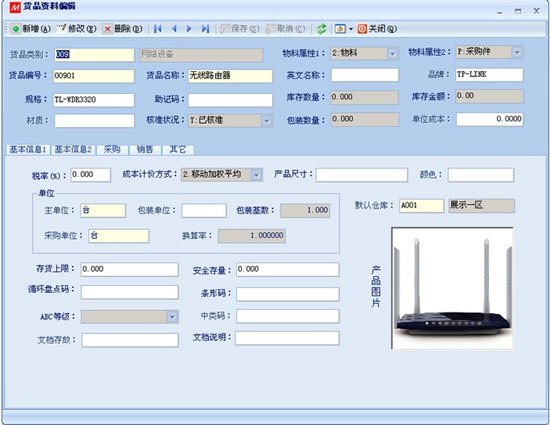Click the 中类码 input field

(x=288, y=316)
